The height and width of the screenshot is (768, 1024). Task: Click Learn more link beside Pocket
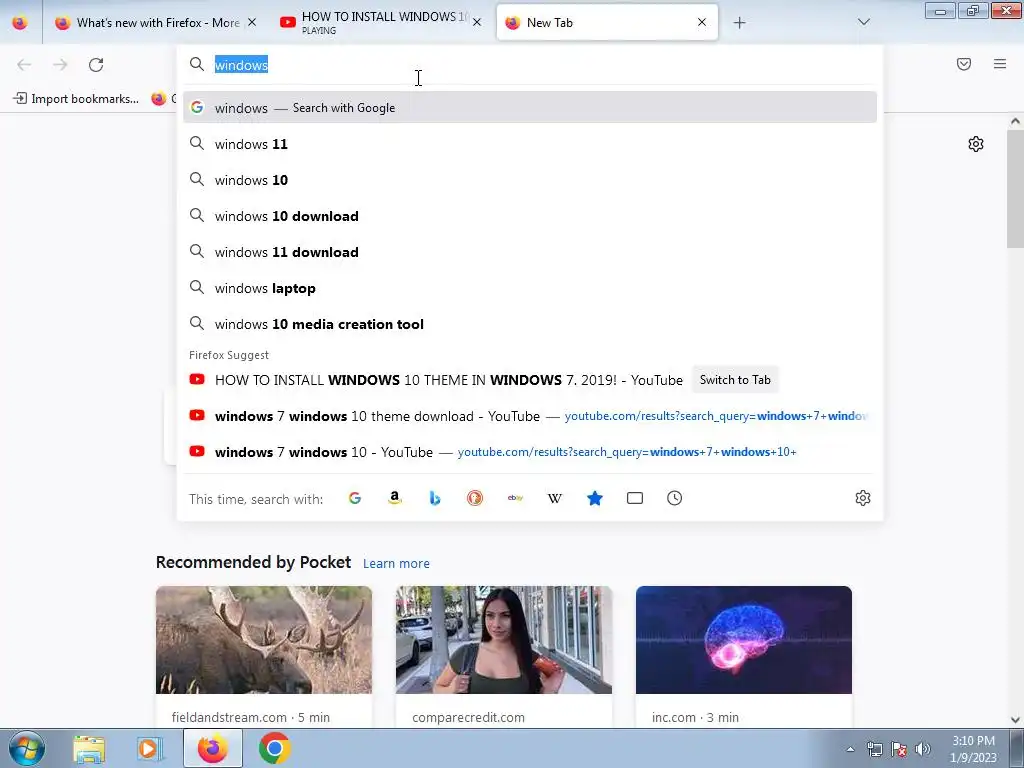tap(396, 564)
